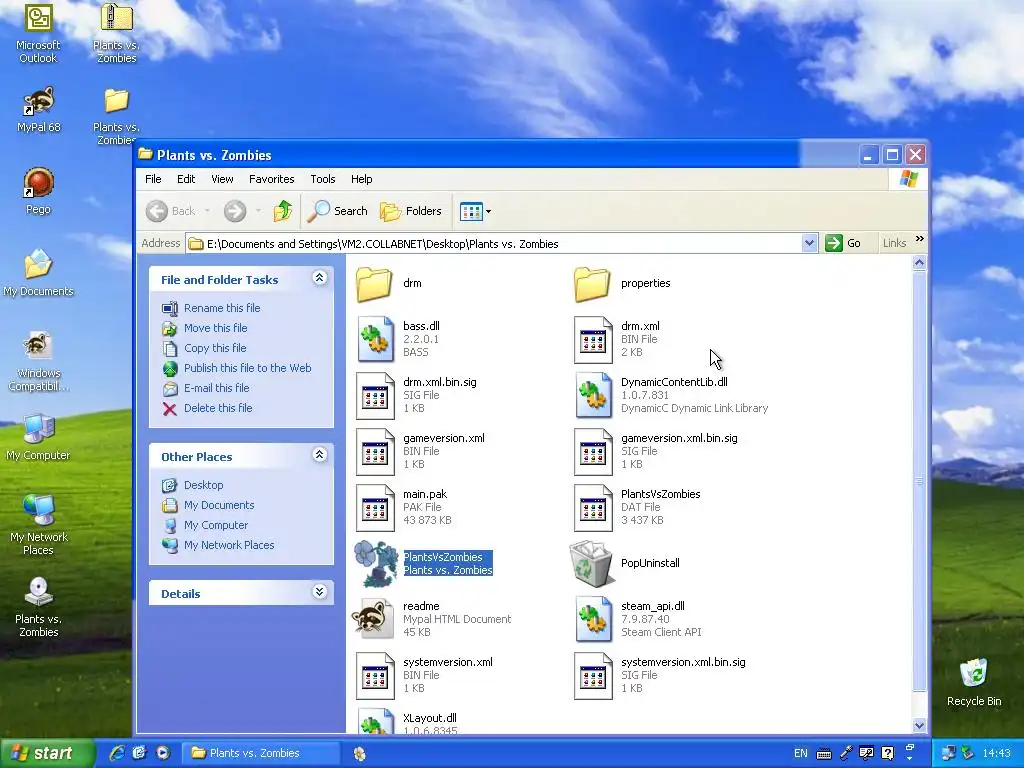Select the bass.dll file icon
1024x768 pixels.
[375, 339]
